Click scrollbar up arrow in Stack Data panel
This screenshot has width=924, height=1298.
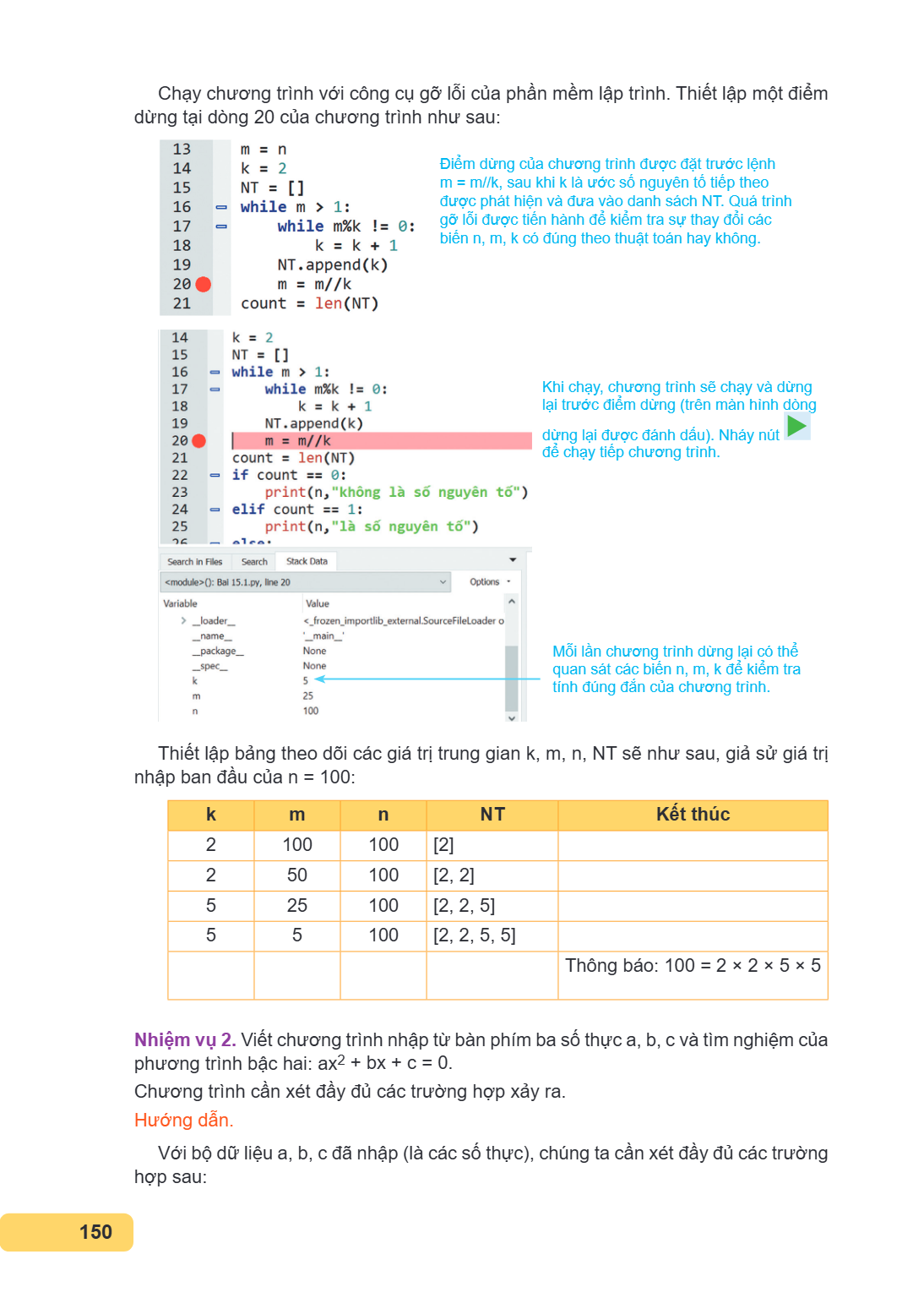pyautogui.click(x=511, y=601)
